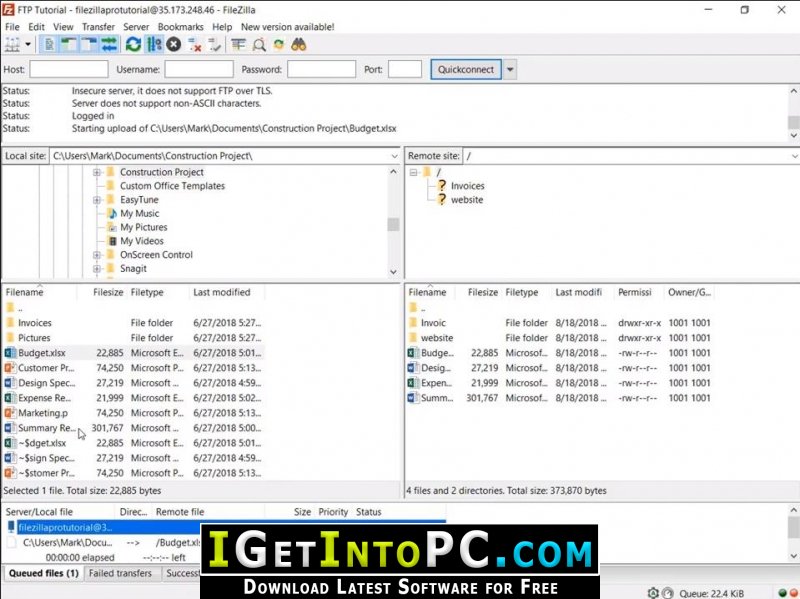Click the local Summary Re... Word icon
The height and width of the screenshot is (599, 800).
pos(10,428)
